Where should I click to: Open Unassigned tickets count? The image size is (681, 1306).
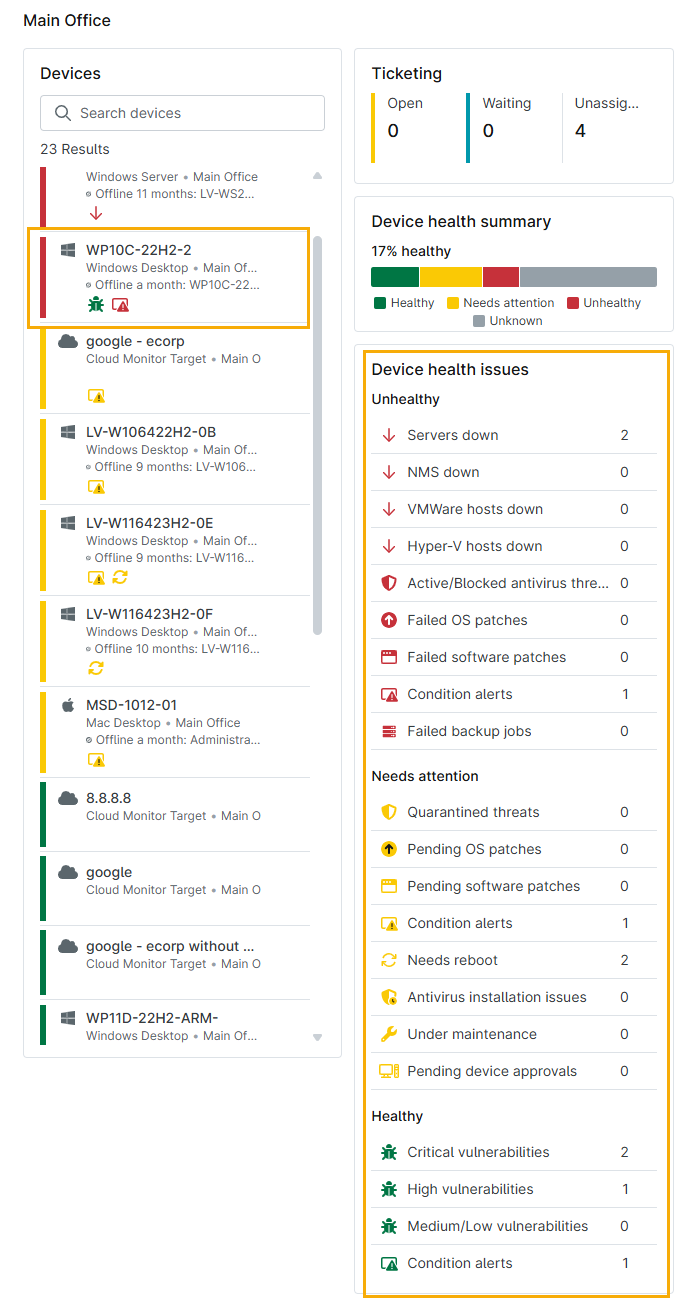click(580, 131)
